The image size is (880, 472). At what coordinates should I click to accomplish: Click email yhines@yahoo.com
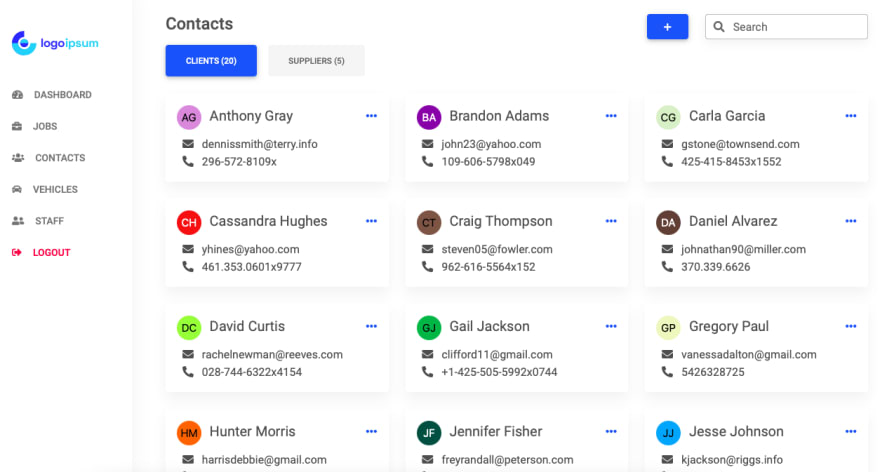pyautogui.click(x=250, y=249)
